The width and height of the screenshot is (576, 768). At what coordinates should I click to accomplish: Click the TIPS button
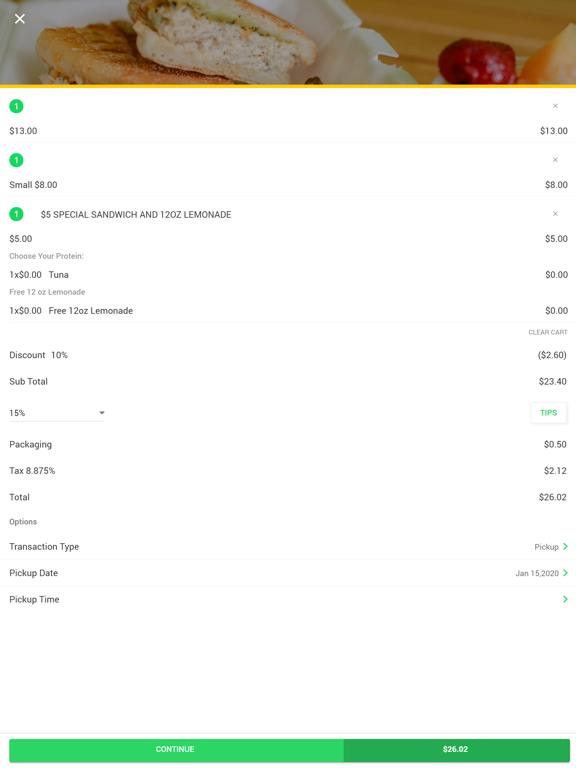click(x=549, y=412)
